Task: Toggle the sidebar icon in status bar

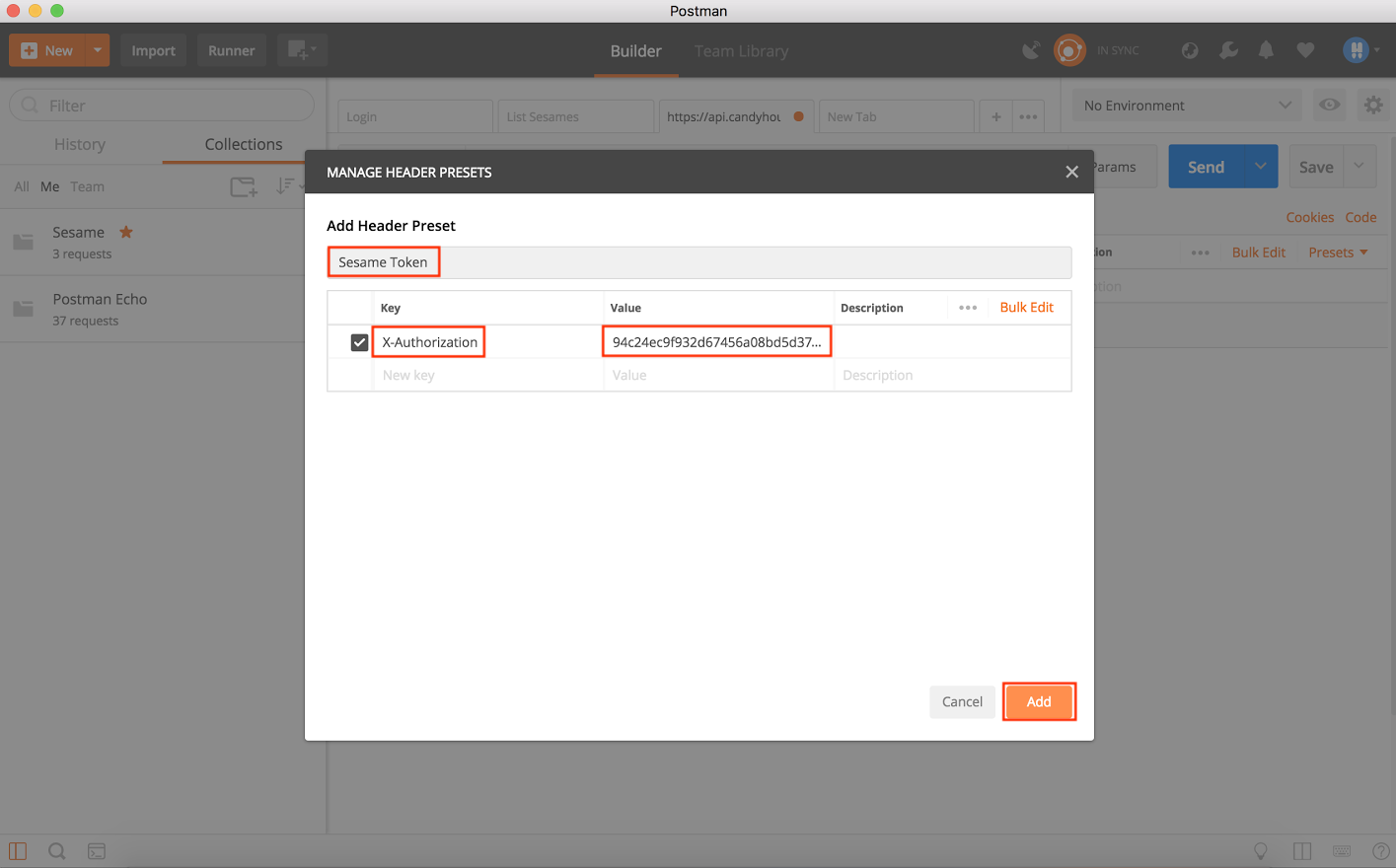Action: click(x=18, y=851)
